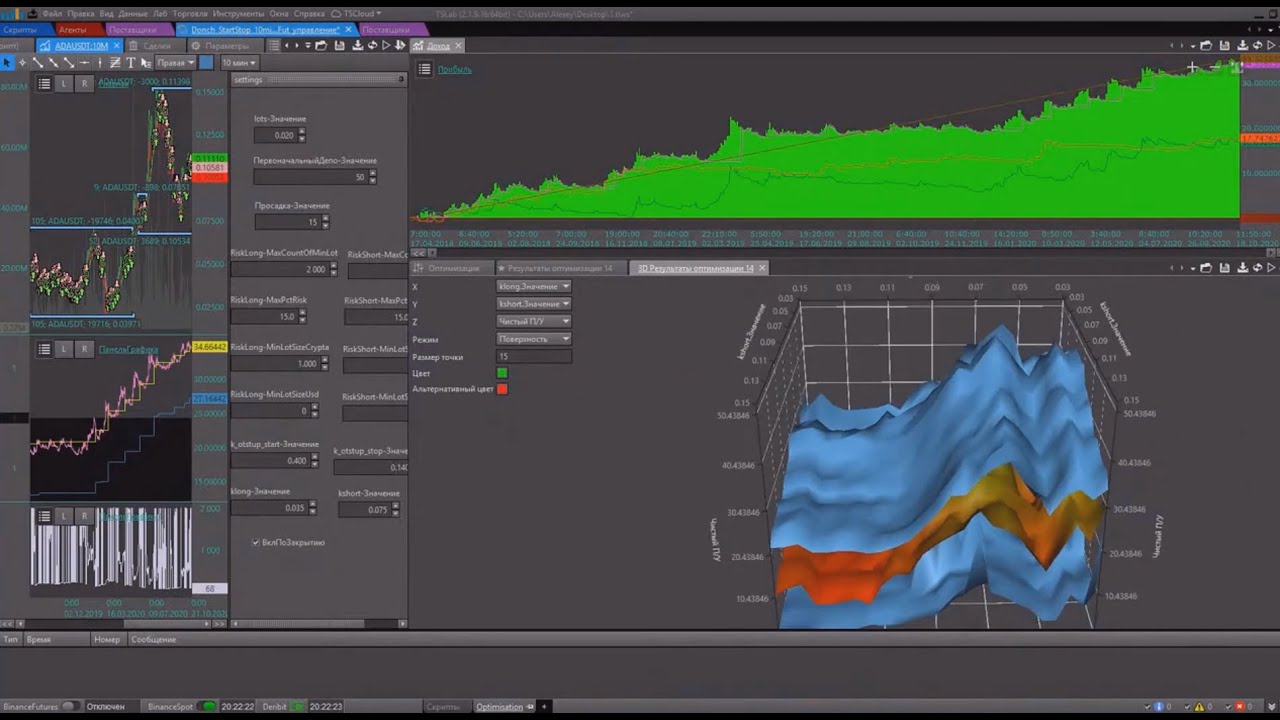Viewport: 1280px width, 720px height.
Task: Click the download icon in script toolbar
Action: [357, 46]
